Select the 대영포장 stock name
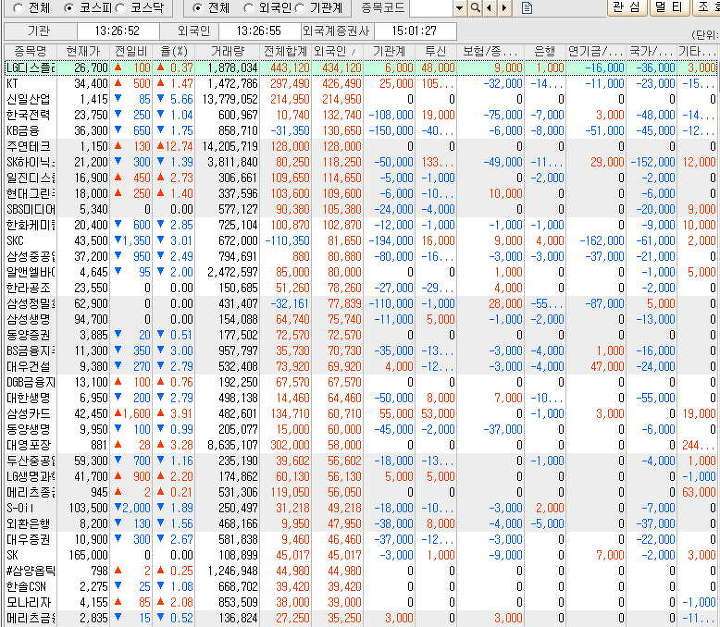The image size is (720, 627). coord(28,445)
